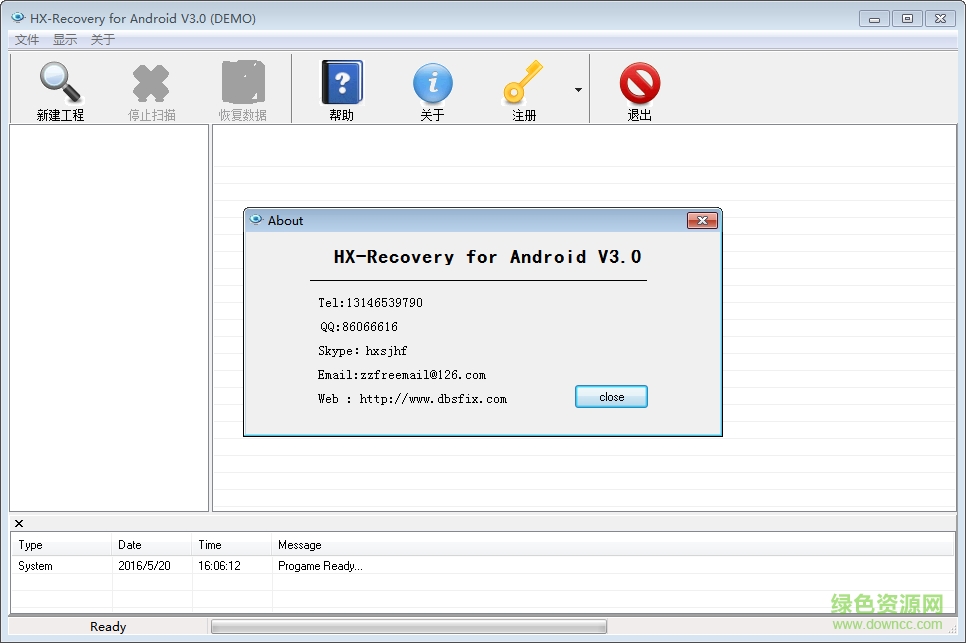The image size is (966, 643).
Task: Open 帮助 help book icon
Action: click(x=342, y=82)
